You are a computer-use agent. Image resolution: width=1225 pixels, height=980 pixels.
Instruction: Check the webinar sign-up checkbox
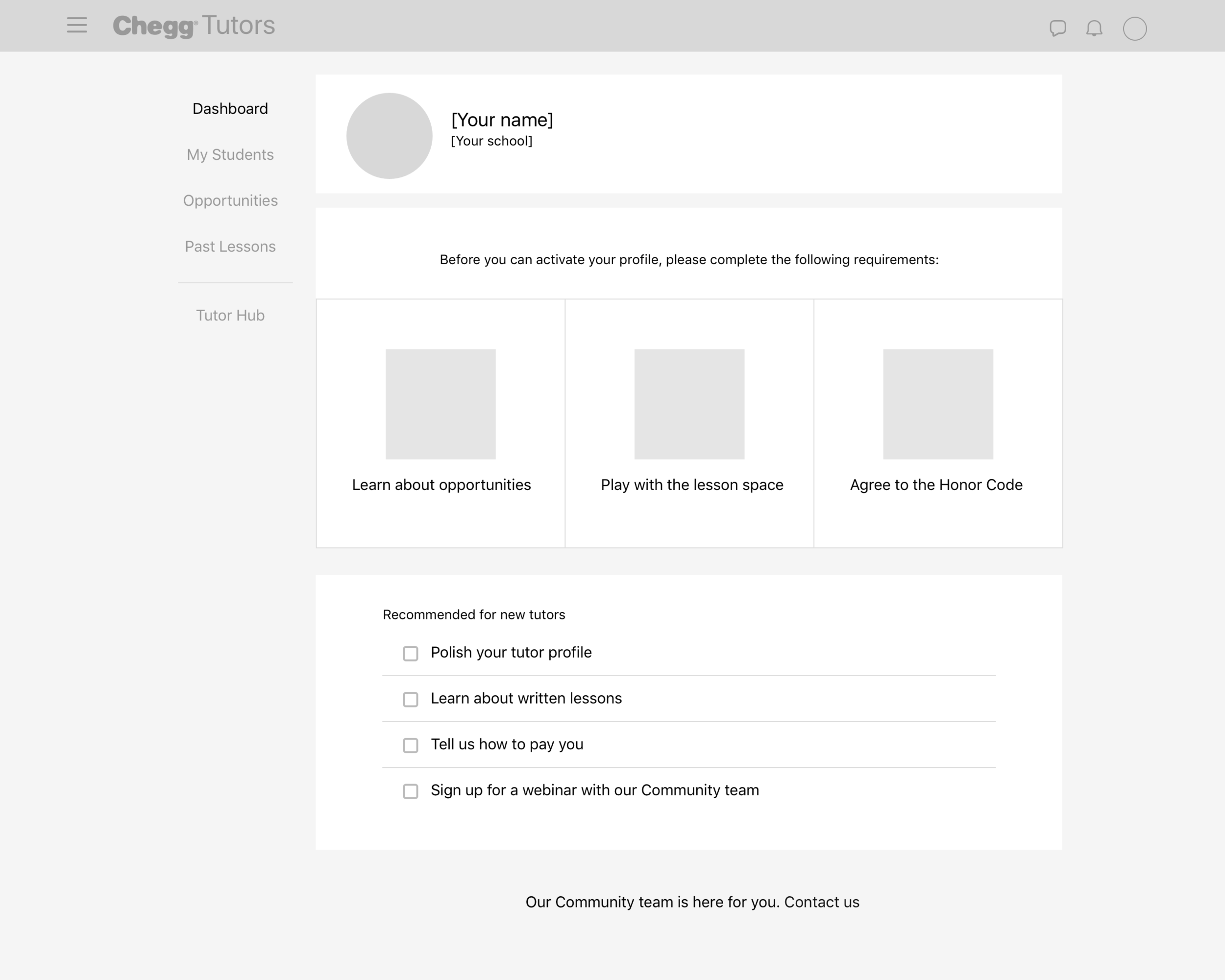click(x=410, y=791)
